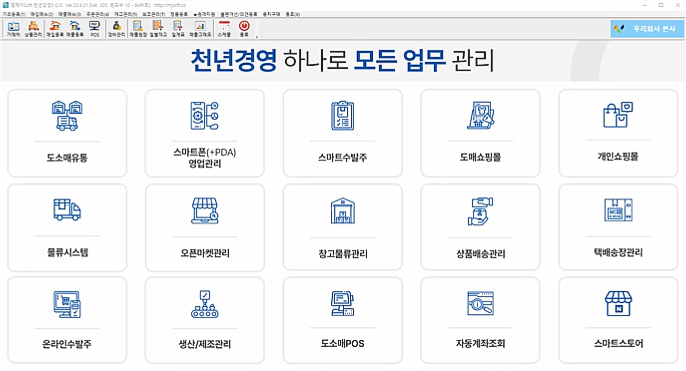
Task: Open the 도매쇼핑몰 tile
Action: tap(480, 133)
